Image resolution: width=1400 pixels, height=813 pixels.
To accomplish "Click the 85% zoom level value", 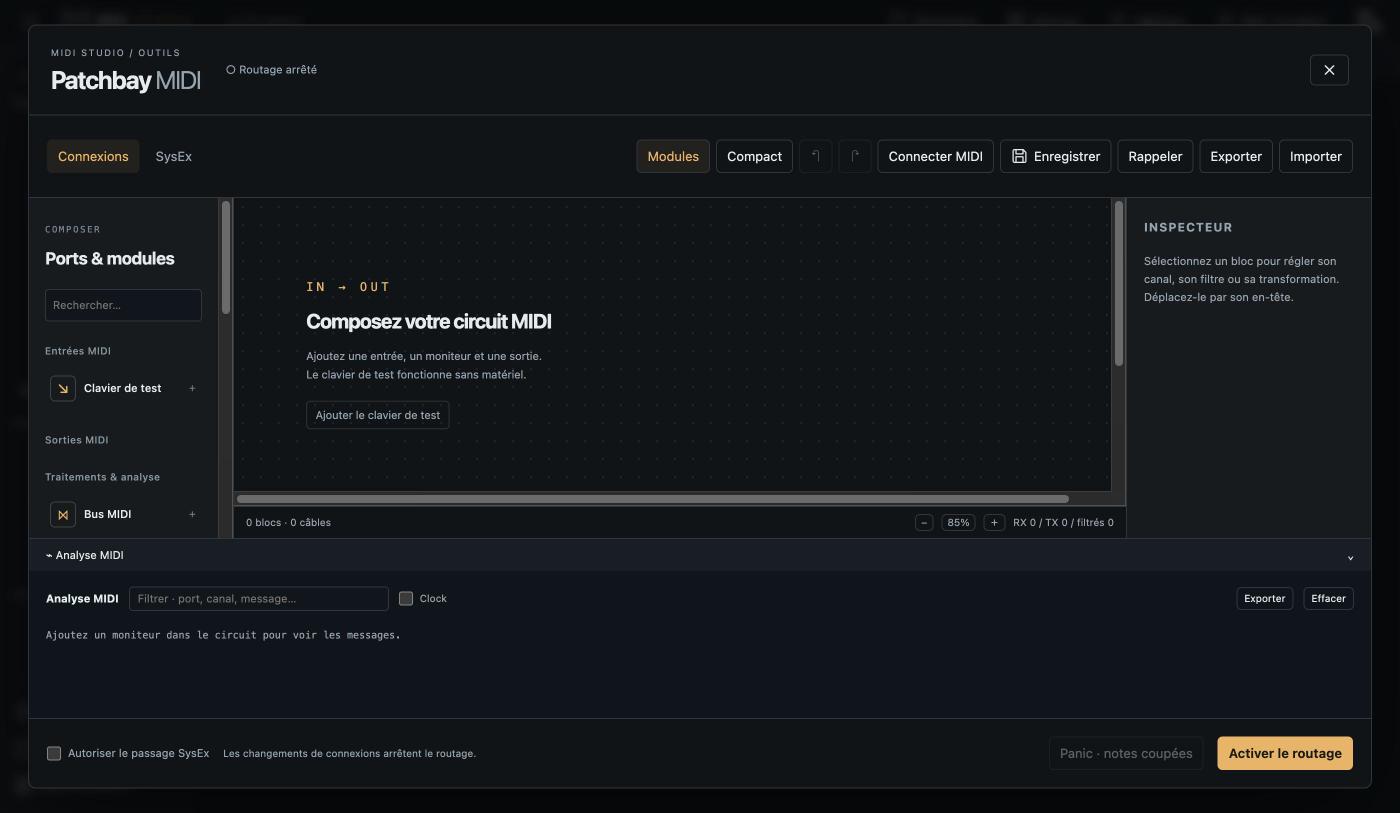I will pyautogui.click(x=958, y=522).
